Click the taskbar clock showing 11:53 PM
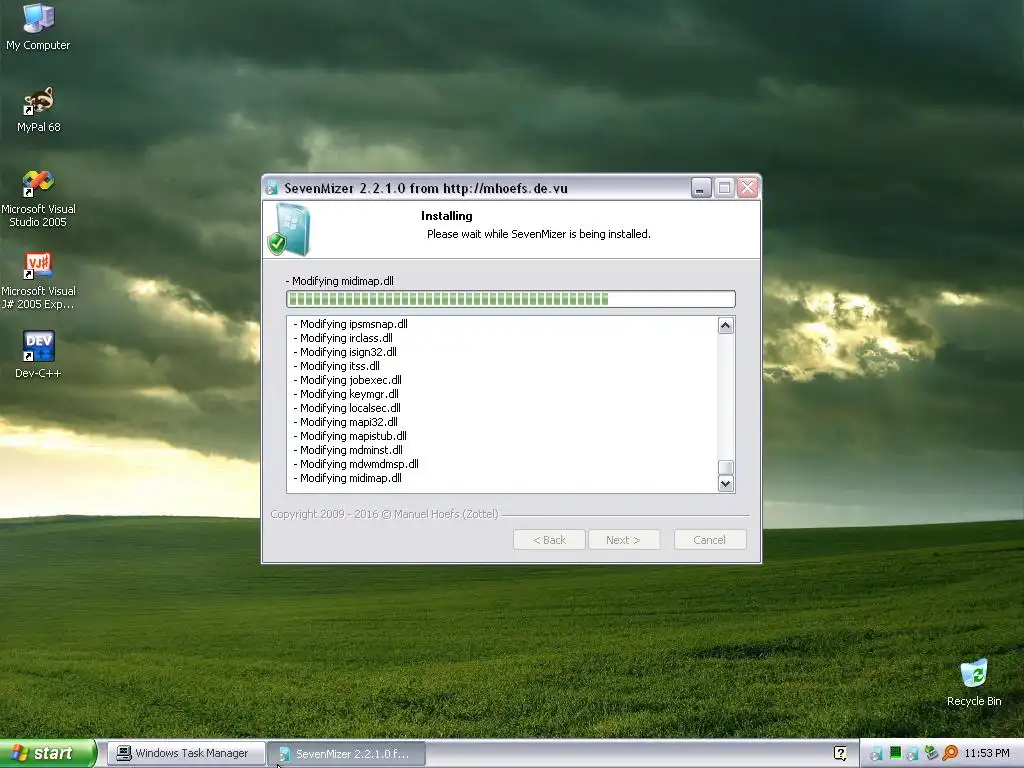1024x768 pixels. [987, 753]
